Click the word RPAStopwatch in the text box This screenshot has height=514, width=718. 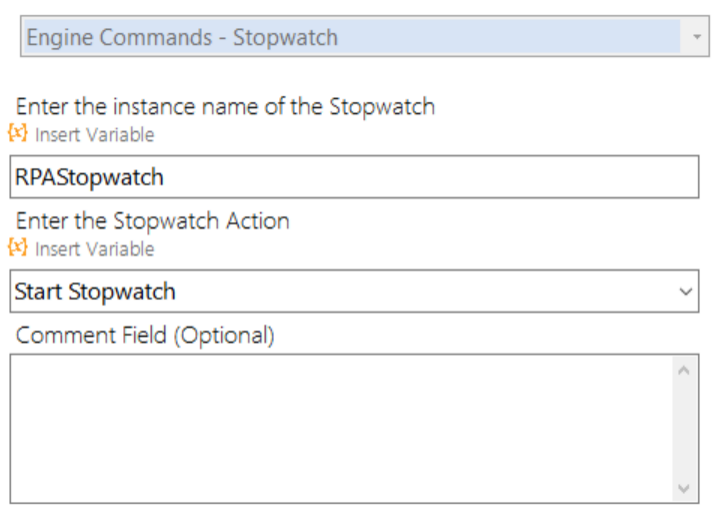89,178
